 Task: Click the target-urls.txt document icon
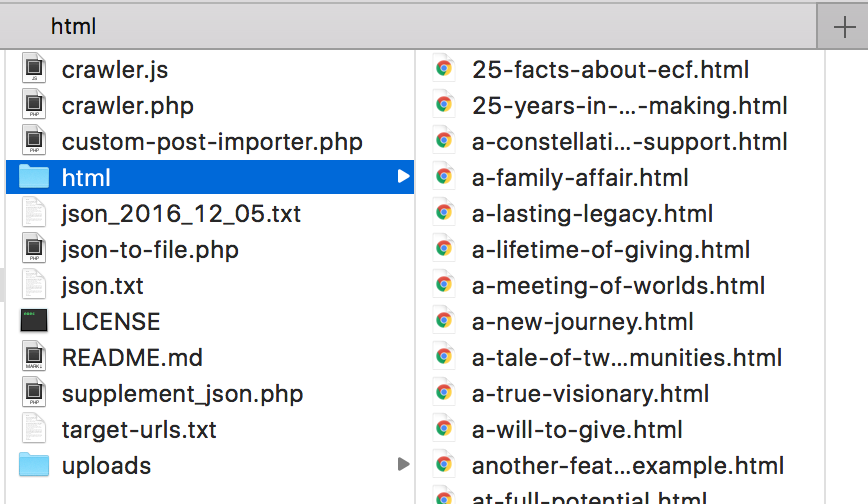pyautogui.click(x=34, y=428)
